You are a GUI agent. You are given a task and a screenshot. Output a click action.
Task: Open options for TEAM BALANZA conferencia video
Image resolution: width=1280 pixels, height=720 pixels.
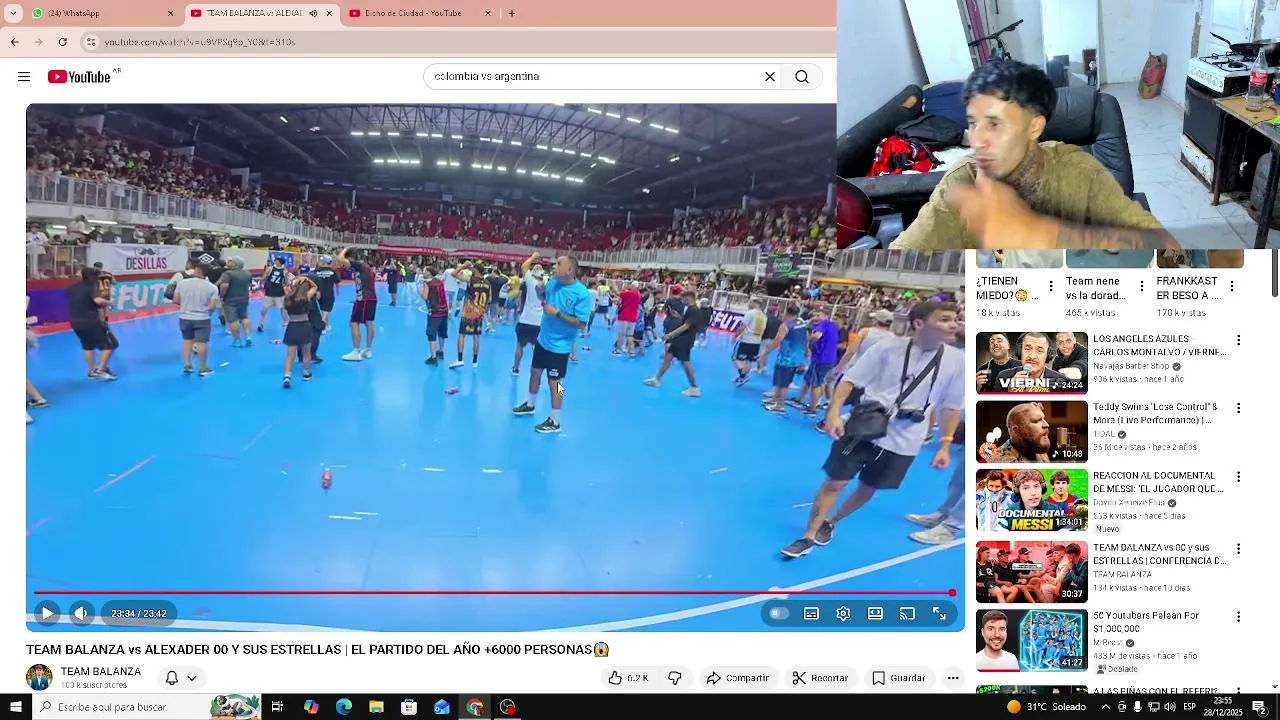(1238, 549)
